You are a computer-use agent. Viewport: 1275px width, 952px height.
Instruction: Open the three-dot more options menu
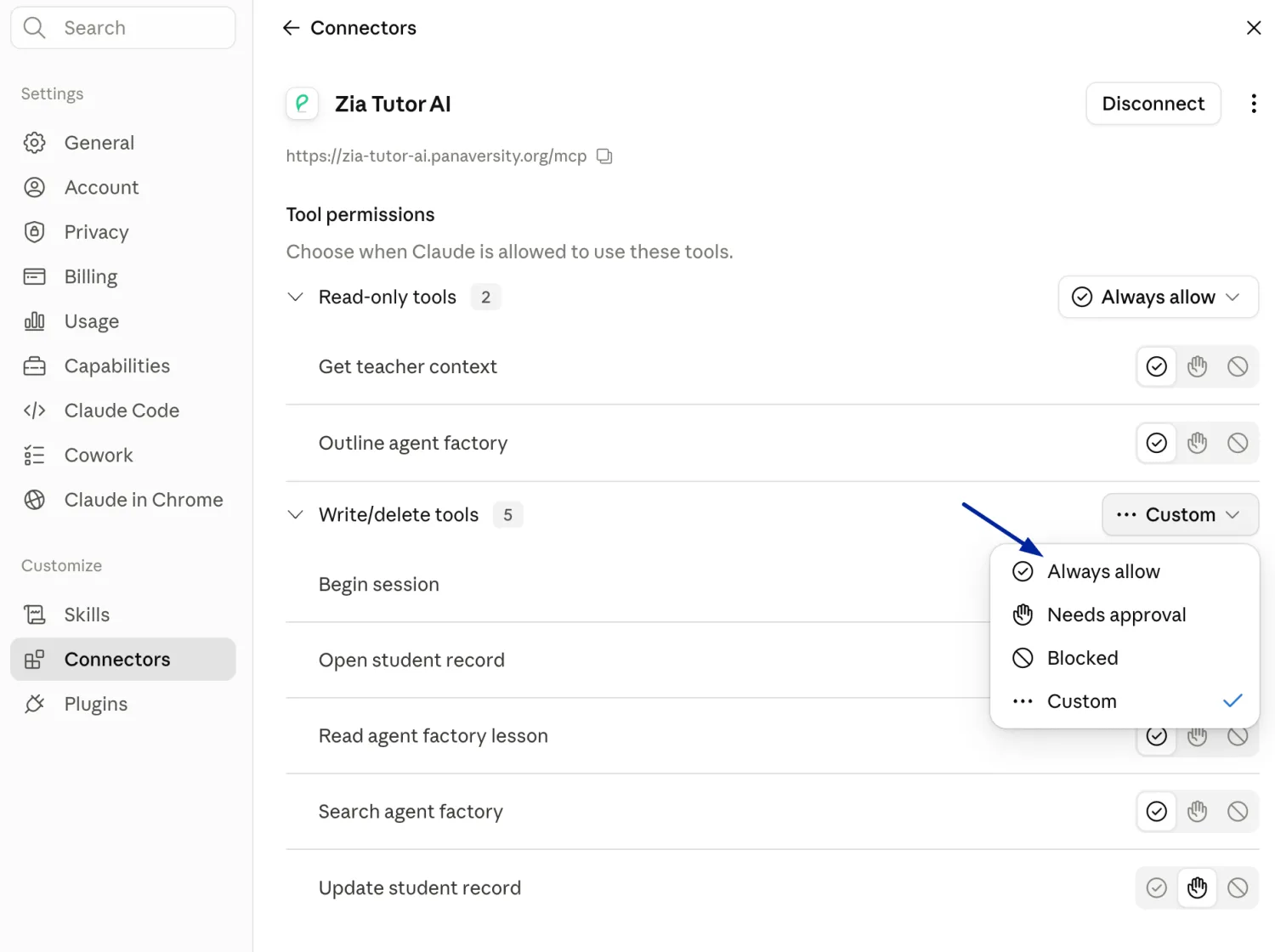(1254, 104)
